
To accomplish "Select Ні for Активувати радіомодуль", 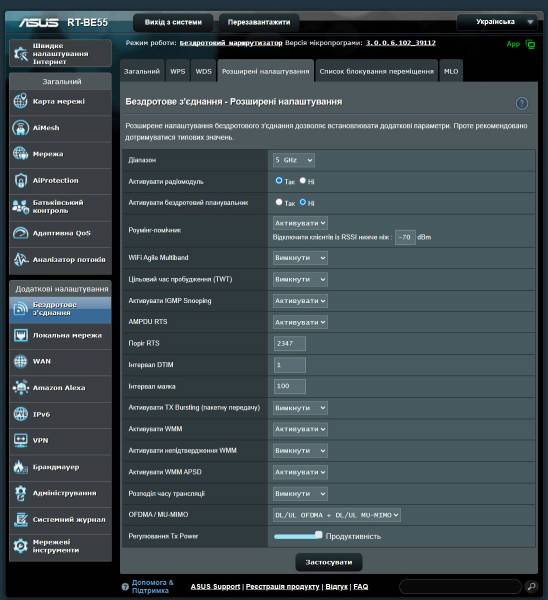I will click(x=303, y=180).
